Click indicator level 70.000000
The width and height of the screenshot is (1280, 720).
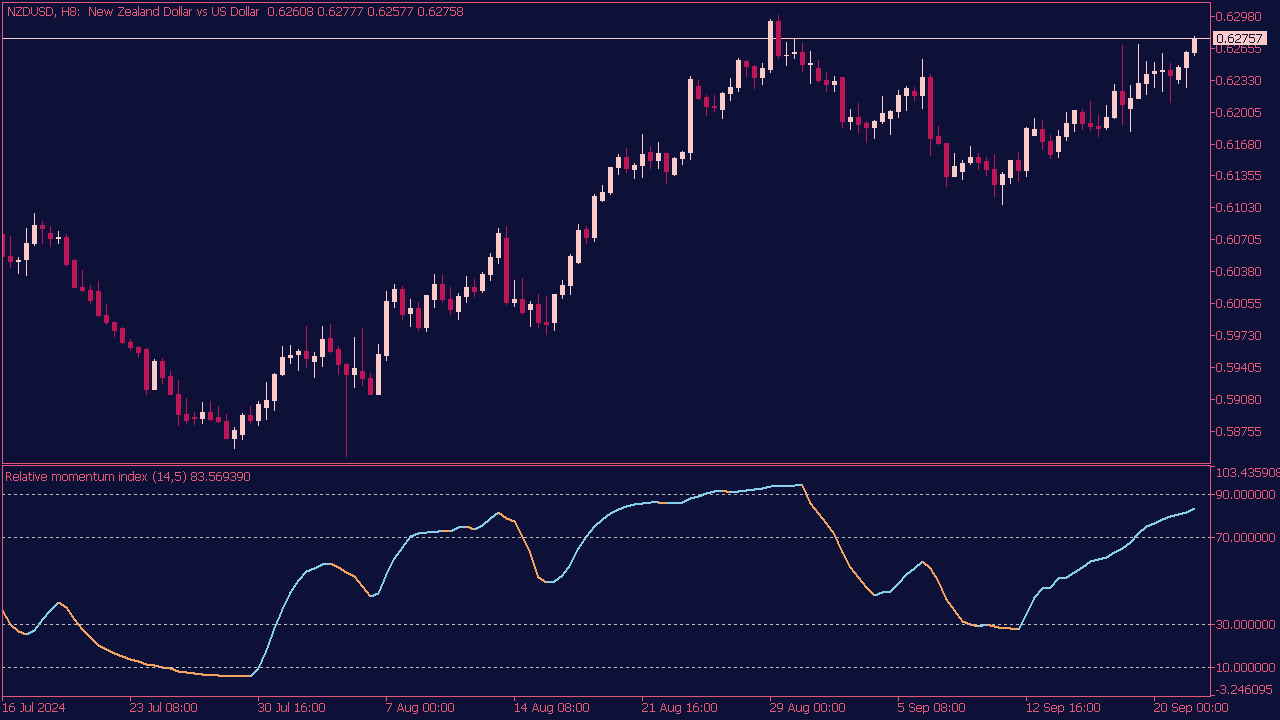[x=1245, y=538]
